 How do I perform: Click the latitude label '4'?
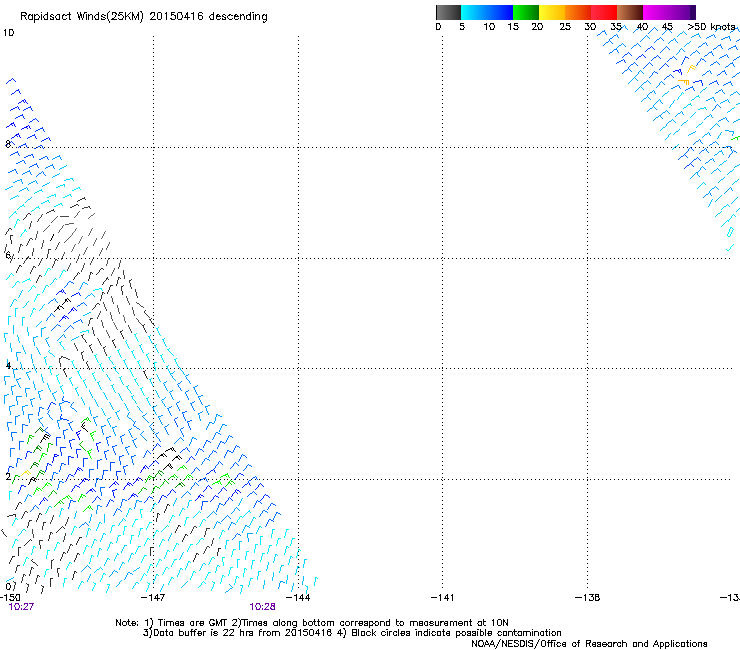pyautogui.click(x=8, y=365)
